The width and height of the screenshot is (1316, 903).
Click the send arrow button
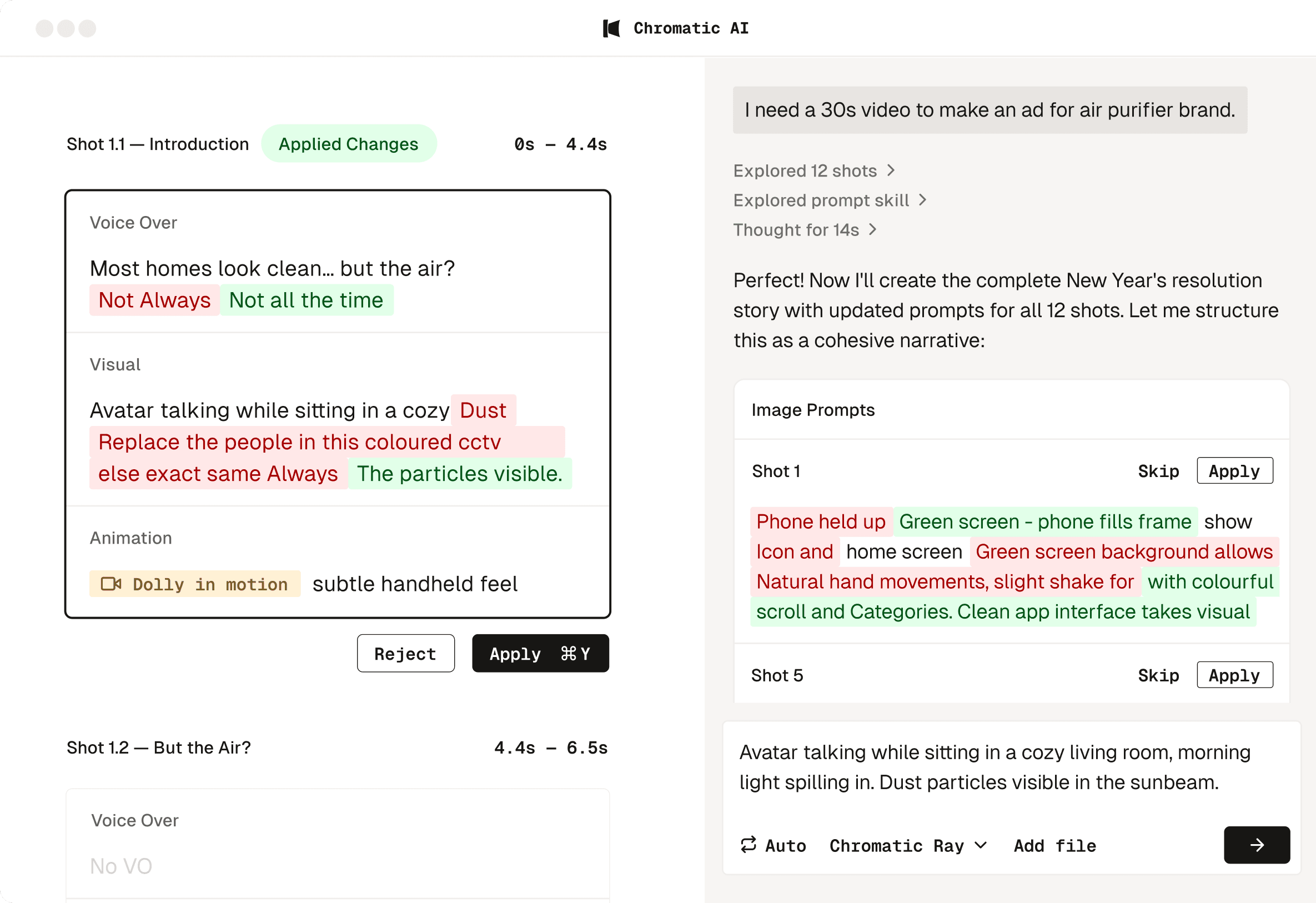[1256, 845]
